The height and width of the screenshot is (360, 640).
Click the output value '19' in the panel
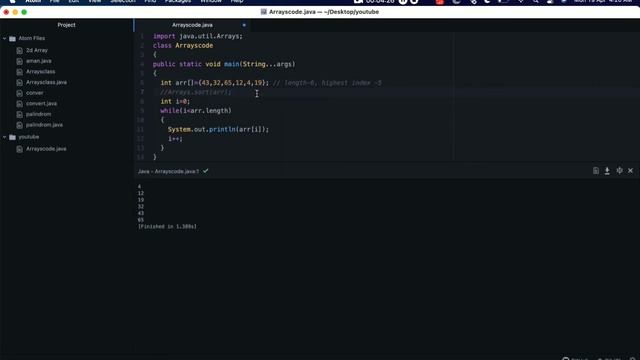tap(141, 200)
